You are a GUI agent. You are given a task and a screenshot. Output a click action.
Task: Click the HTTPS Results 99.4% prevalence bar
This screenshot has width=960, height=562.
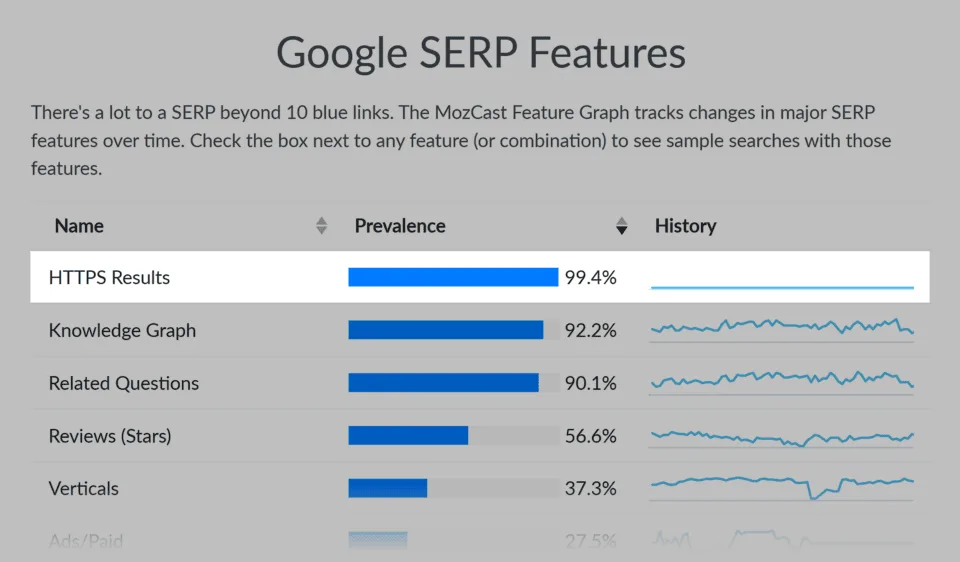coord(453,277)
